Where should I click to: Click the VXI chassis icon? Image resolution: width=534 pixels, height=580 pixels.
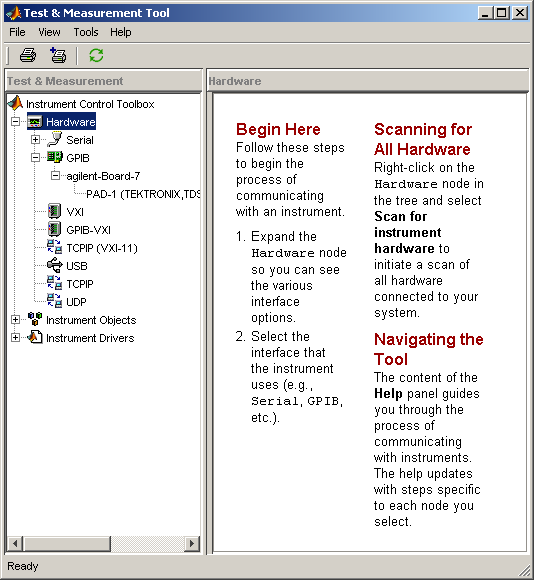[54, 211]
